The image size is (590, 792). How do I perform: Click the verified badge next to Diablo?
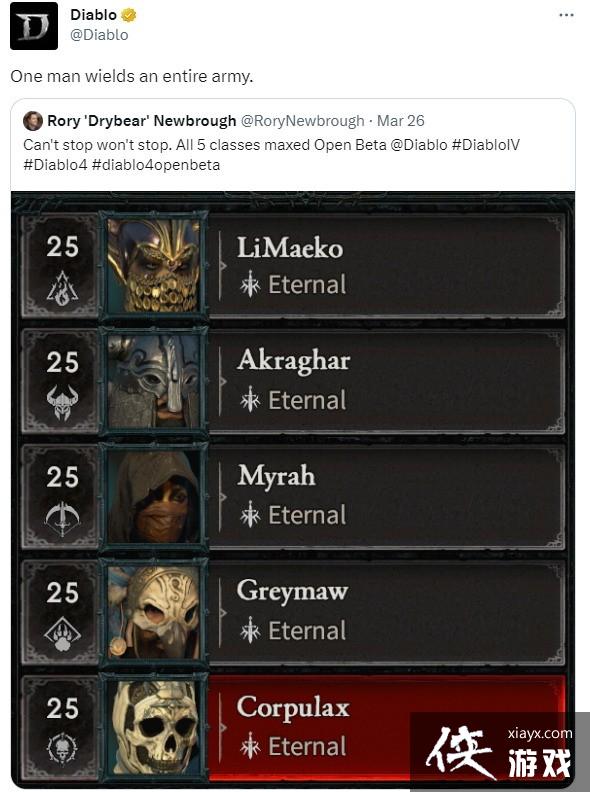pos(129,15)
